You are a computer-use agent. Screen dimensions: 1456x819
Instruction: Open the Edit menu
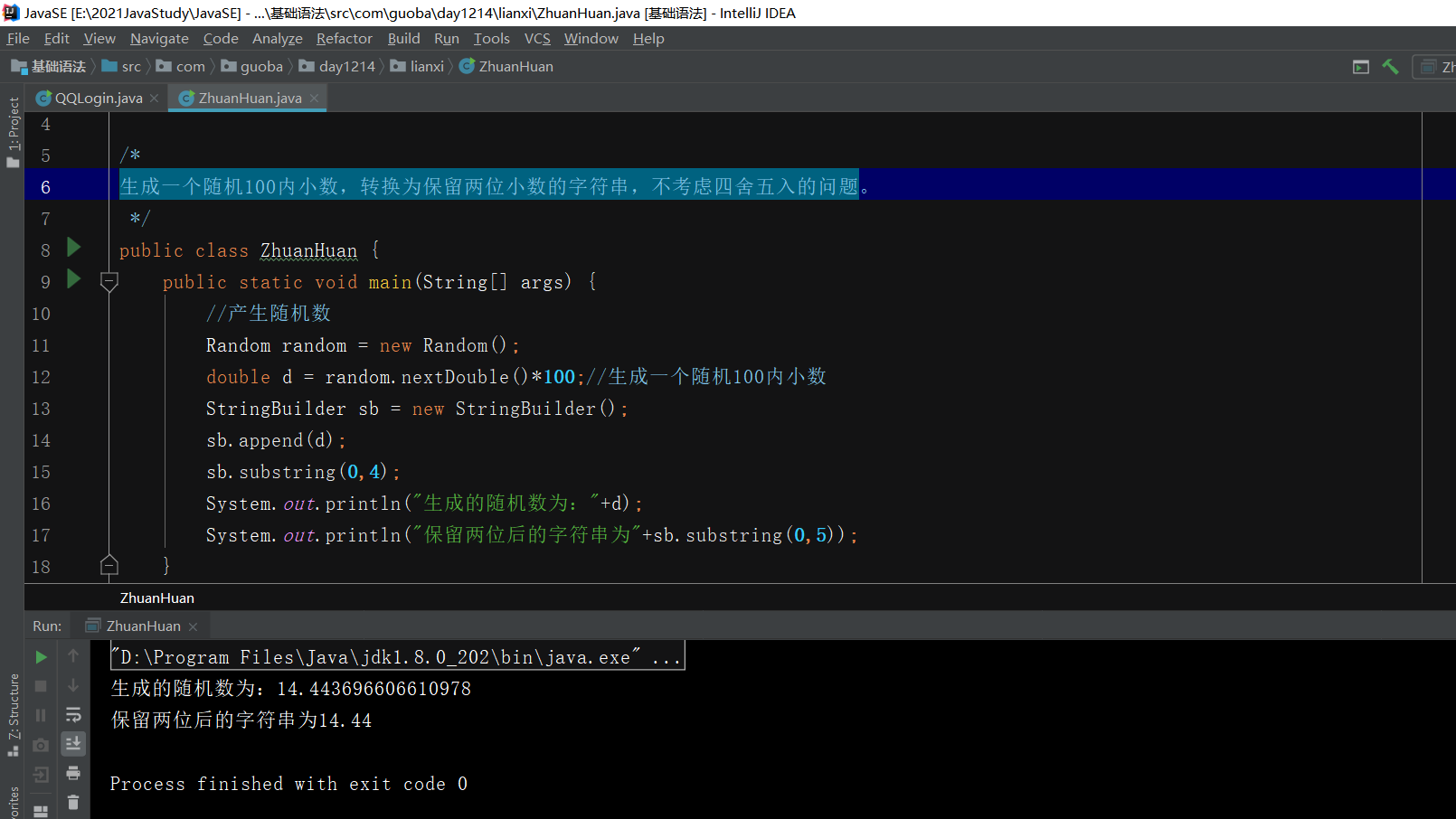point(56,38)
